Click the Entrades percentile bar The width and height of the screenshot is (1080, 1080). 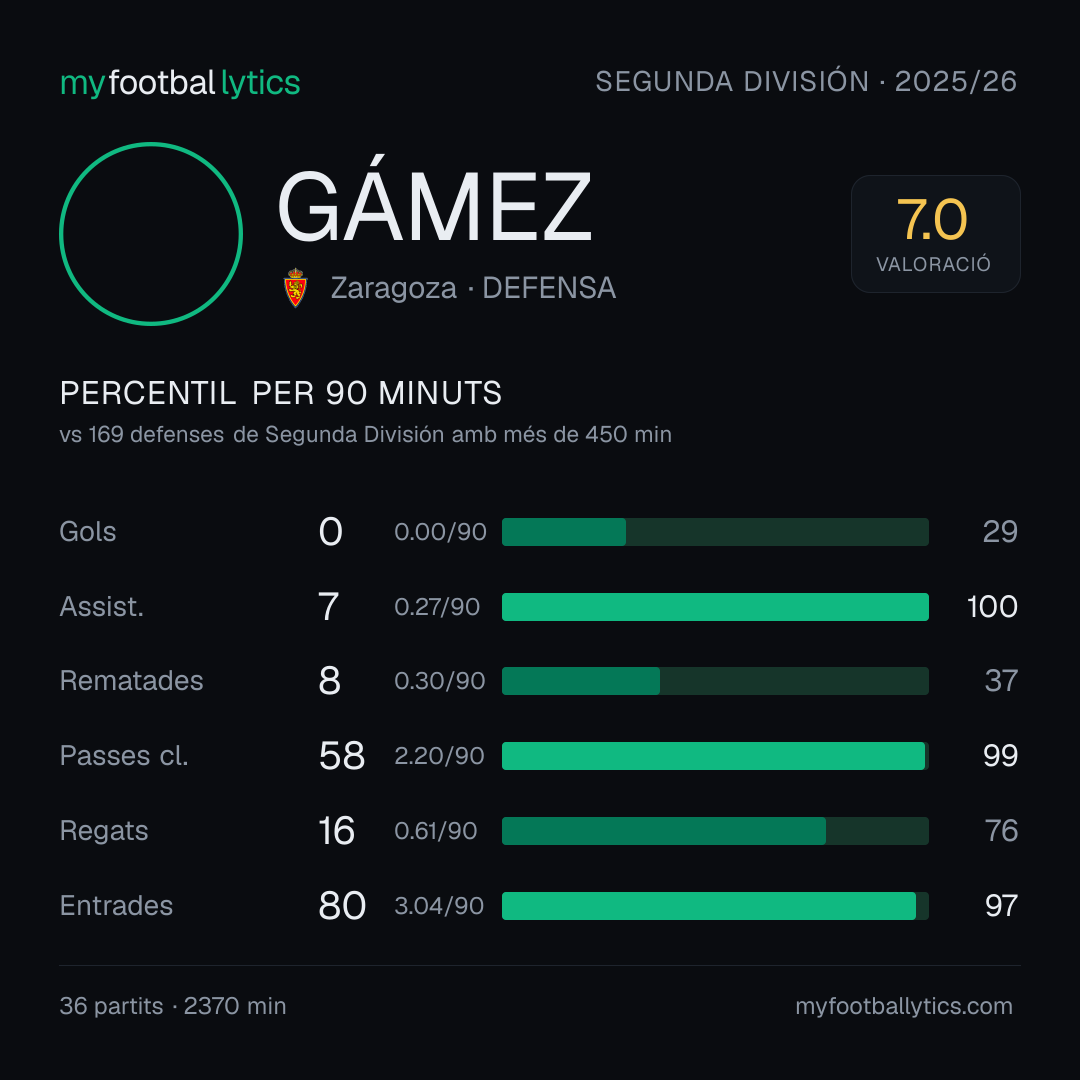click(715, 906)
